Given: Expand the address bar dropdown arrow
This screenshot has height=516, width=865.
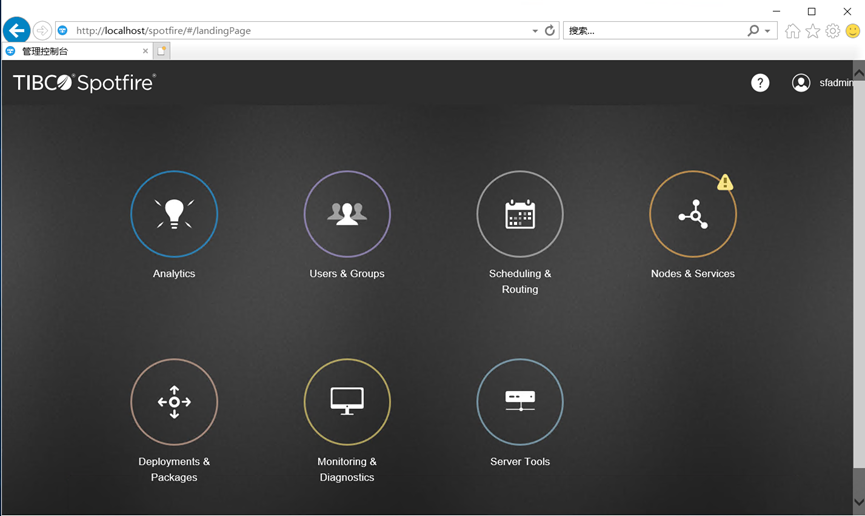Looking at the screenshot, I should tap(535, 31).
